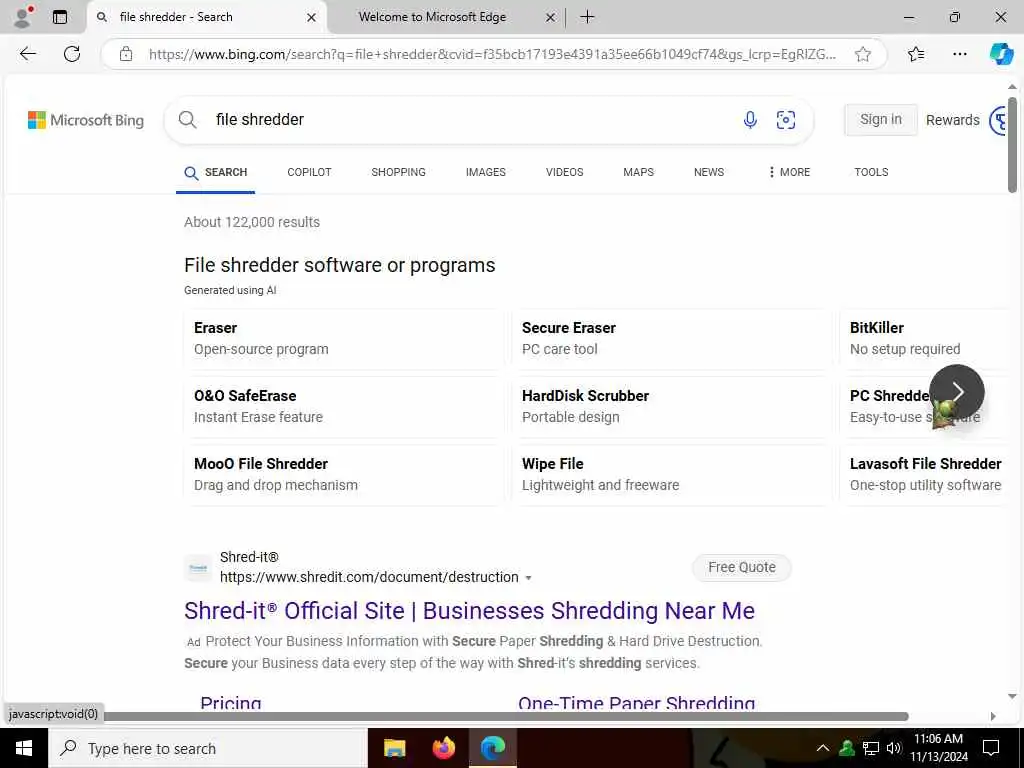
Task: Select the O&O SafeErase card
Action: click(344, 407)
